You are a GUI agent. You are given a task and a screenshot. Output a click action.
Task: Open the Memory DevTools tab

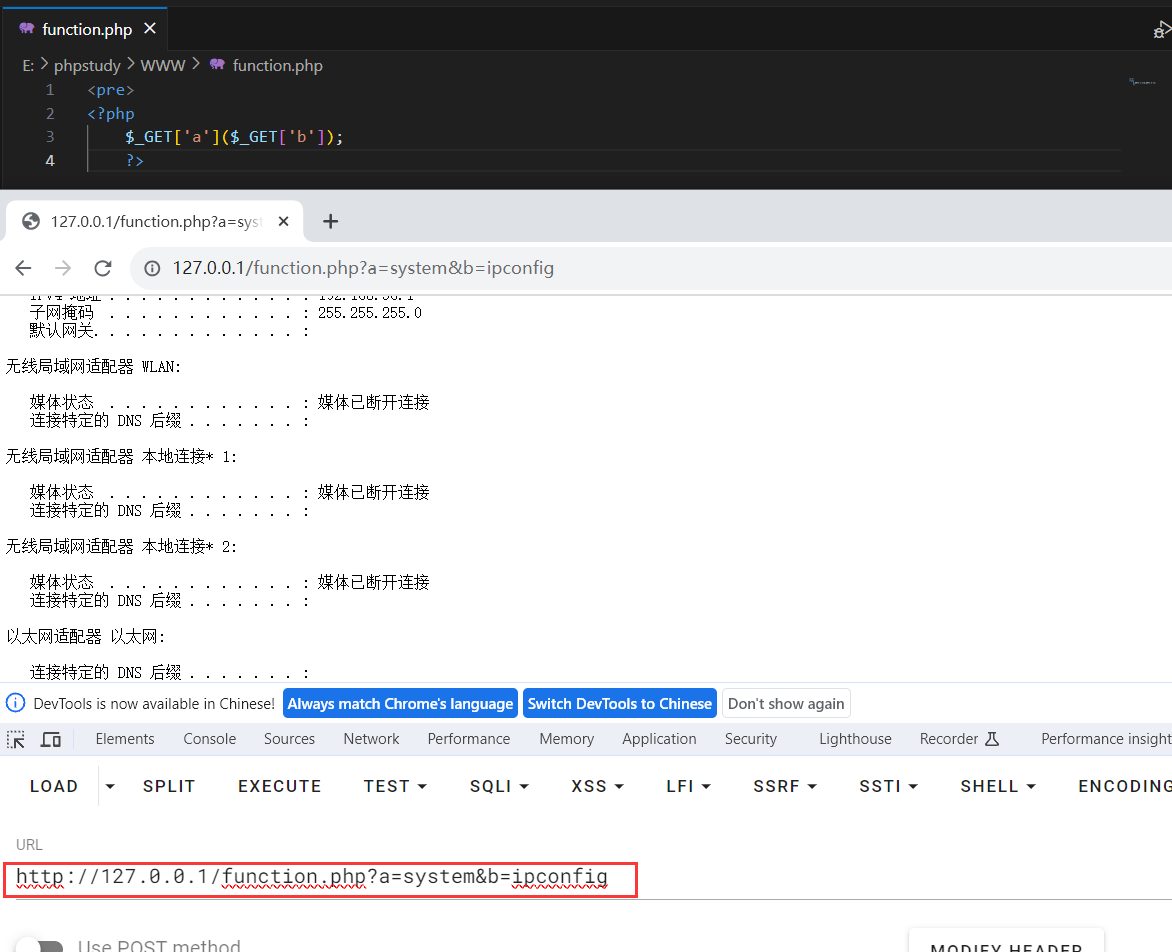tap(567, 739)
